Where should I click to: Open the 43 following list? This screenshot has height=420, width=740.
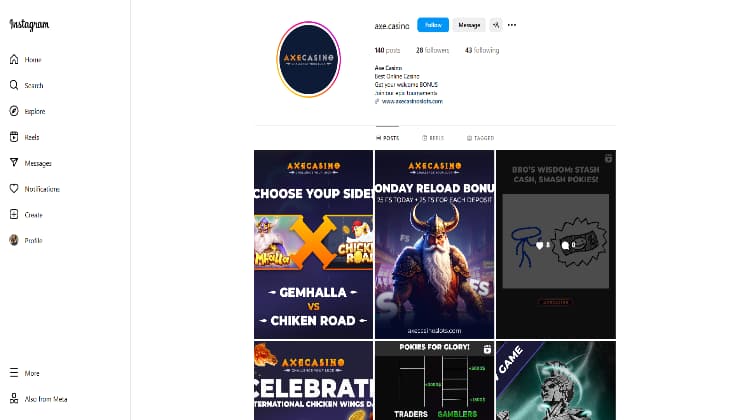482,50
